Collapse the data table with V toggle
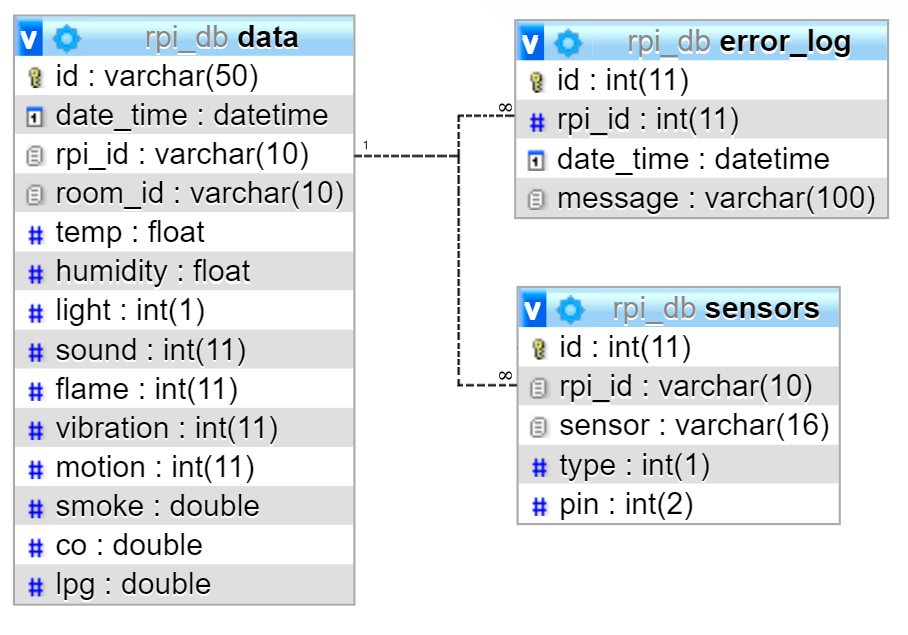This screenshot has width=908, height=635. (31, 39)
